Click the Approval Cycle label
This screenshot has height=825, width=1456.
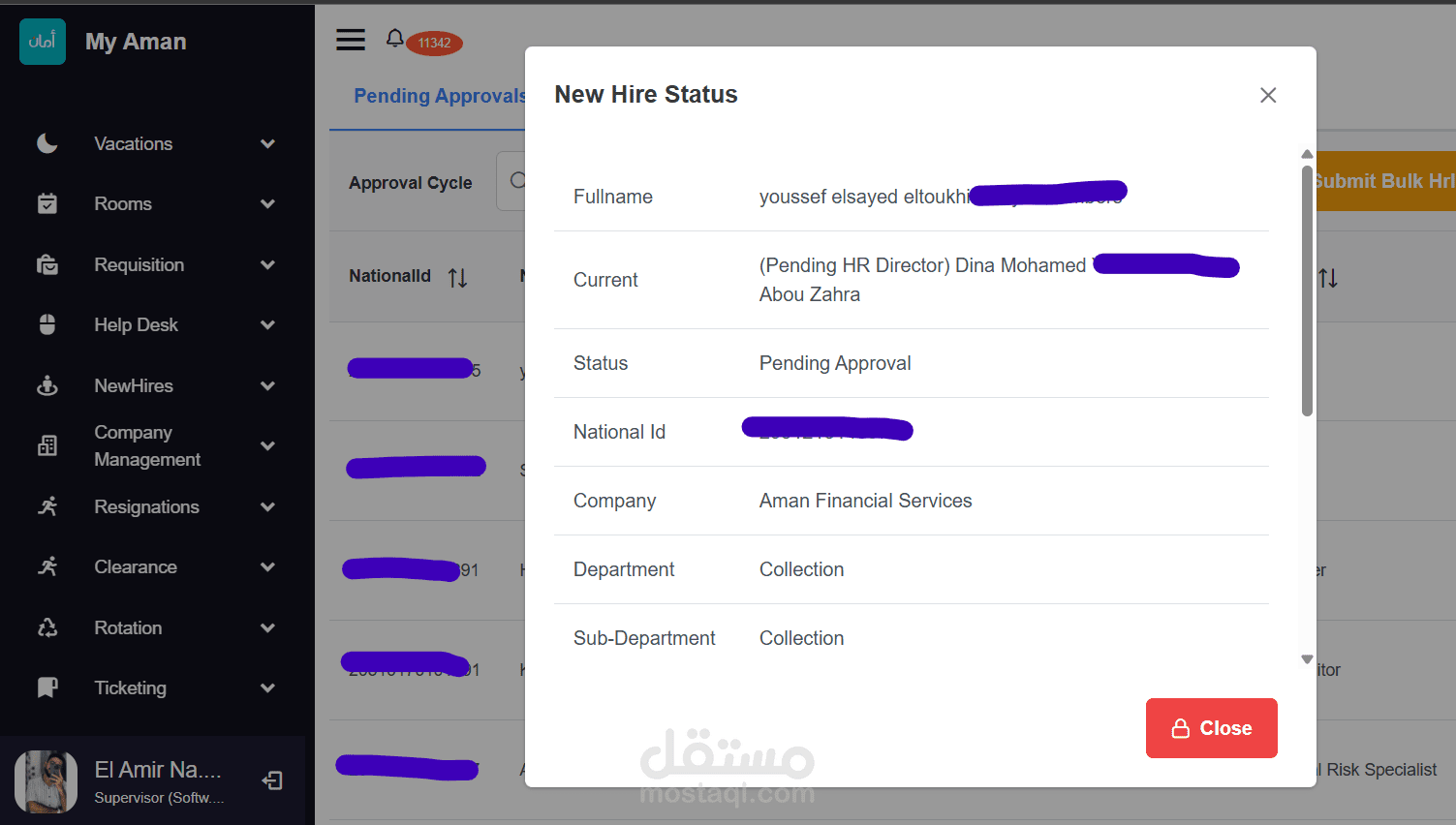(x=411, y=183)
